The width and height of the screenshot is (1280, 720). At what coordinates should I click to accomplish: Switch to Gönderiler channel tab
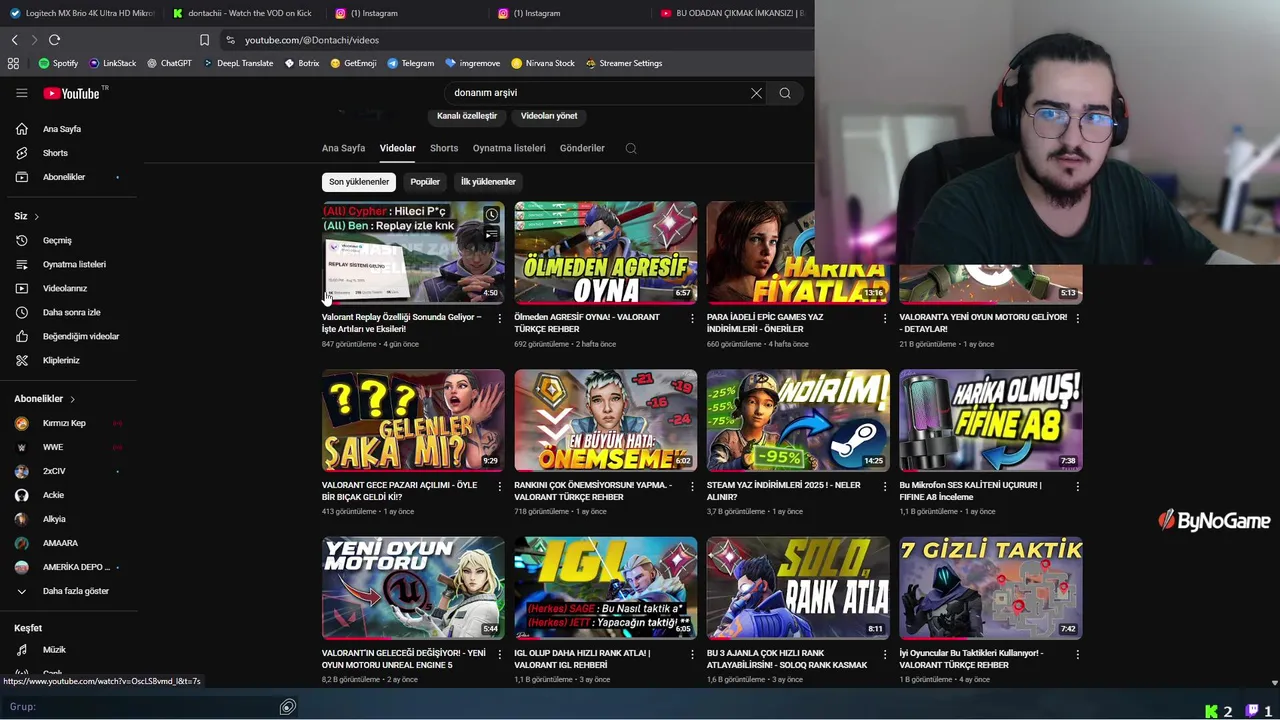tap(582, 148)
